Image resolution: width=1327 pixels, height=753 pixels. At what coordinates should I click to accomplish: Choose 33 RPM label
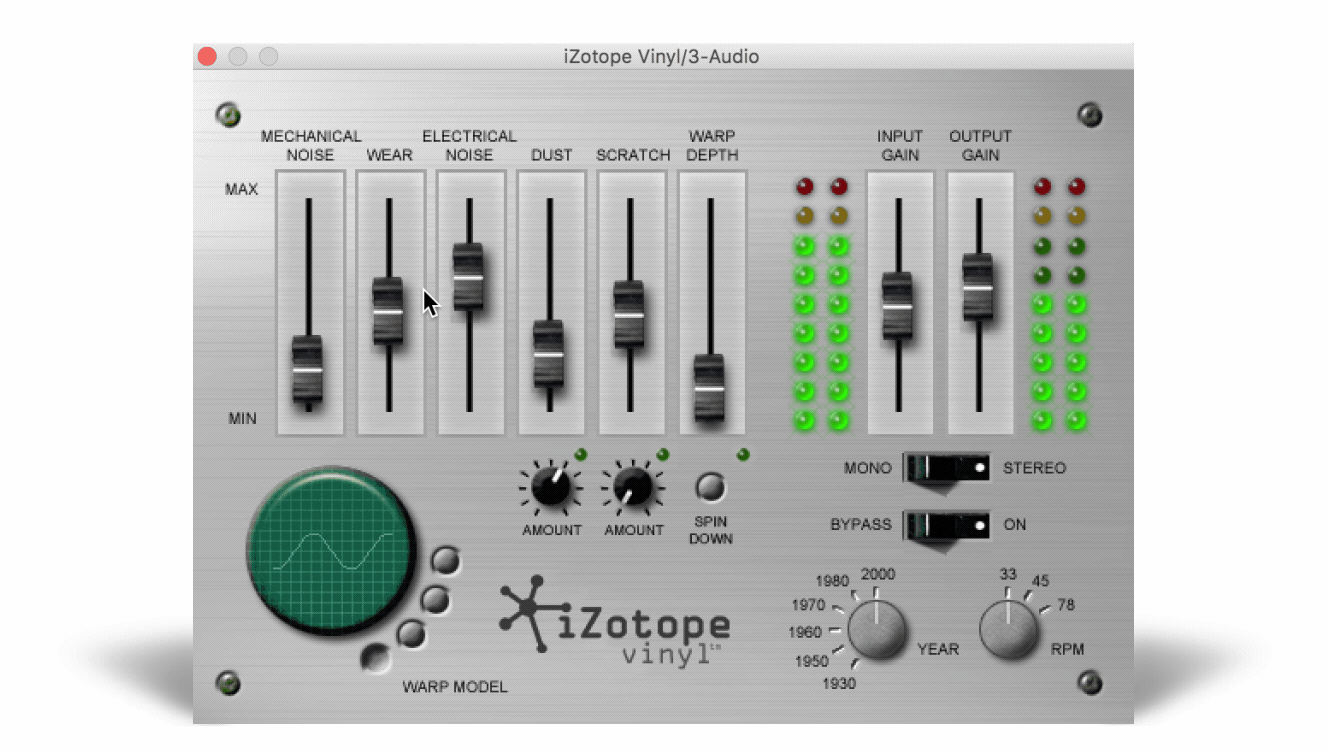click(x=1008, y=574)
